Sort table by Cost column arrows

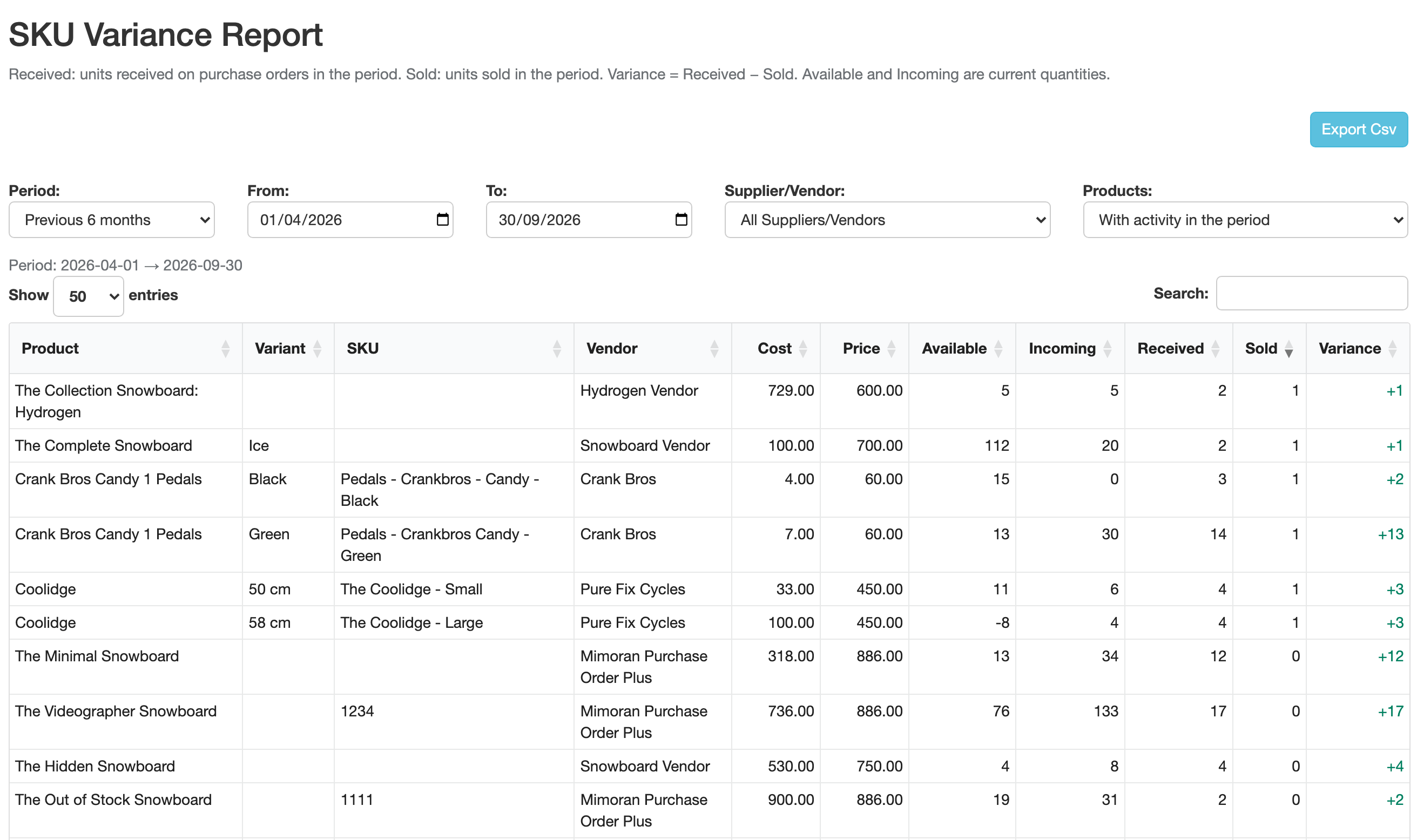coord(802,348)
